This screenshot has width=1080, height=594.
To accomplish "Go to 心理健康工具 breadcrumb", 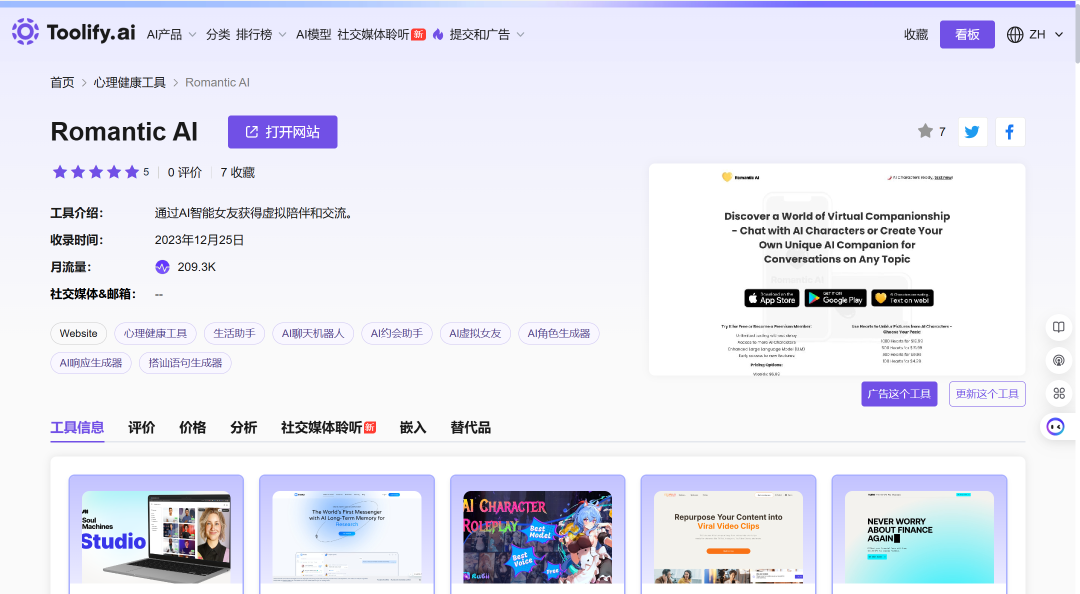I will [x=129, y=83].
